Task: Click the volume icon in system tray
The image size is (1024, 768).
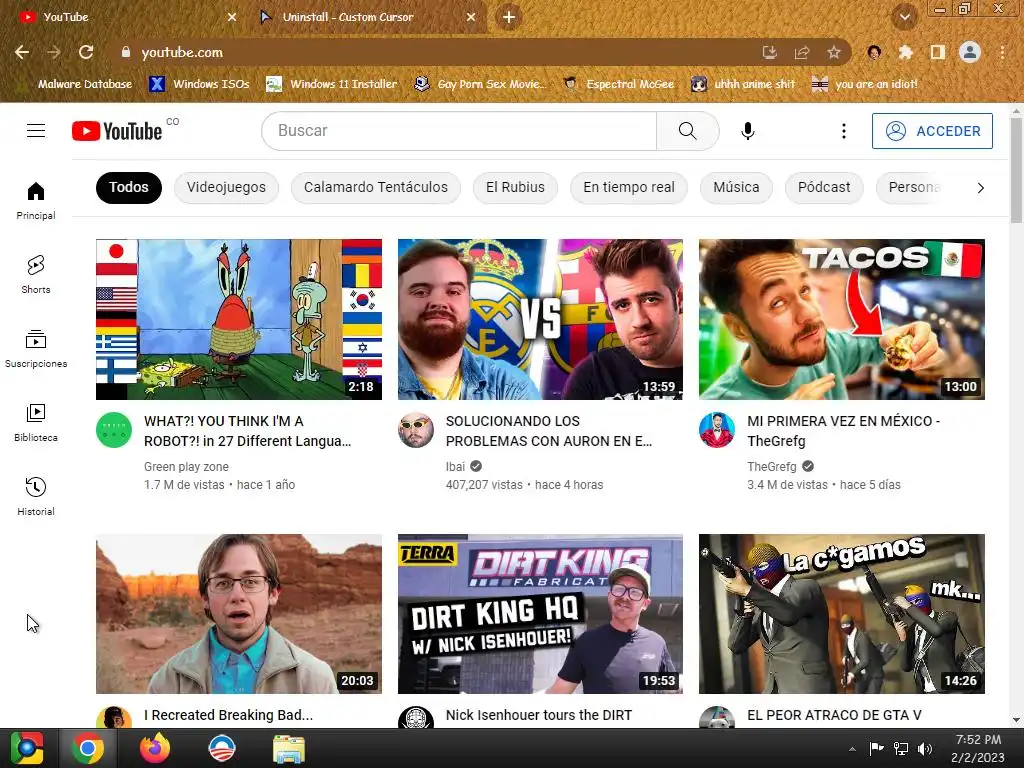Action: tap(925, 748)
